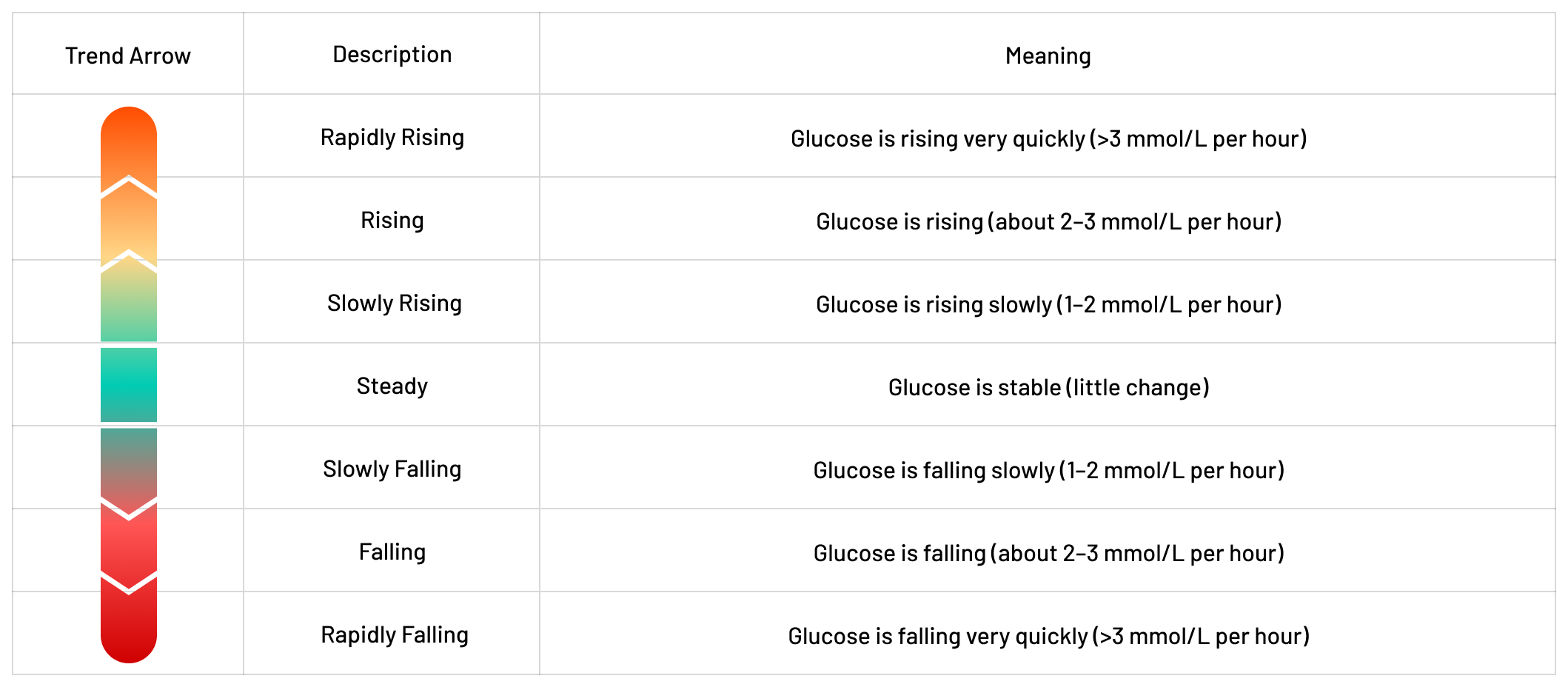
Task: Click the Rising light-orange arrow segment
Action: click(x=128, y=221)
